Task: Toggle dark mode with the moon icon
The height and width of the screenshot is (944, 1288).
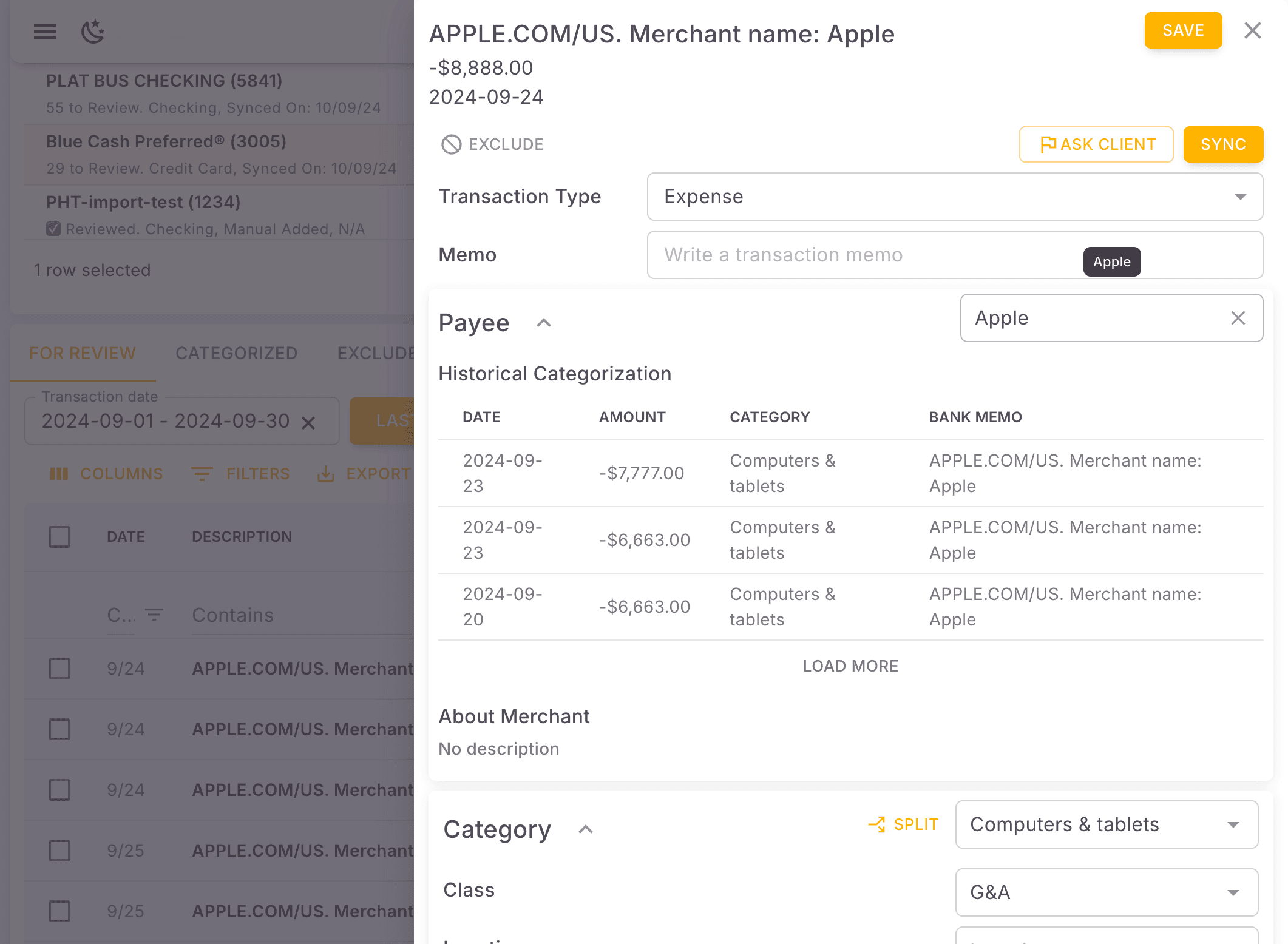Action: tap(92, 32)
